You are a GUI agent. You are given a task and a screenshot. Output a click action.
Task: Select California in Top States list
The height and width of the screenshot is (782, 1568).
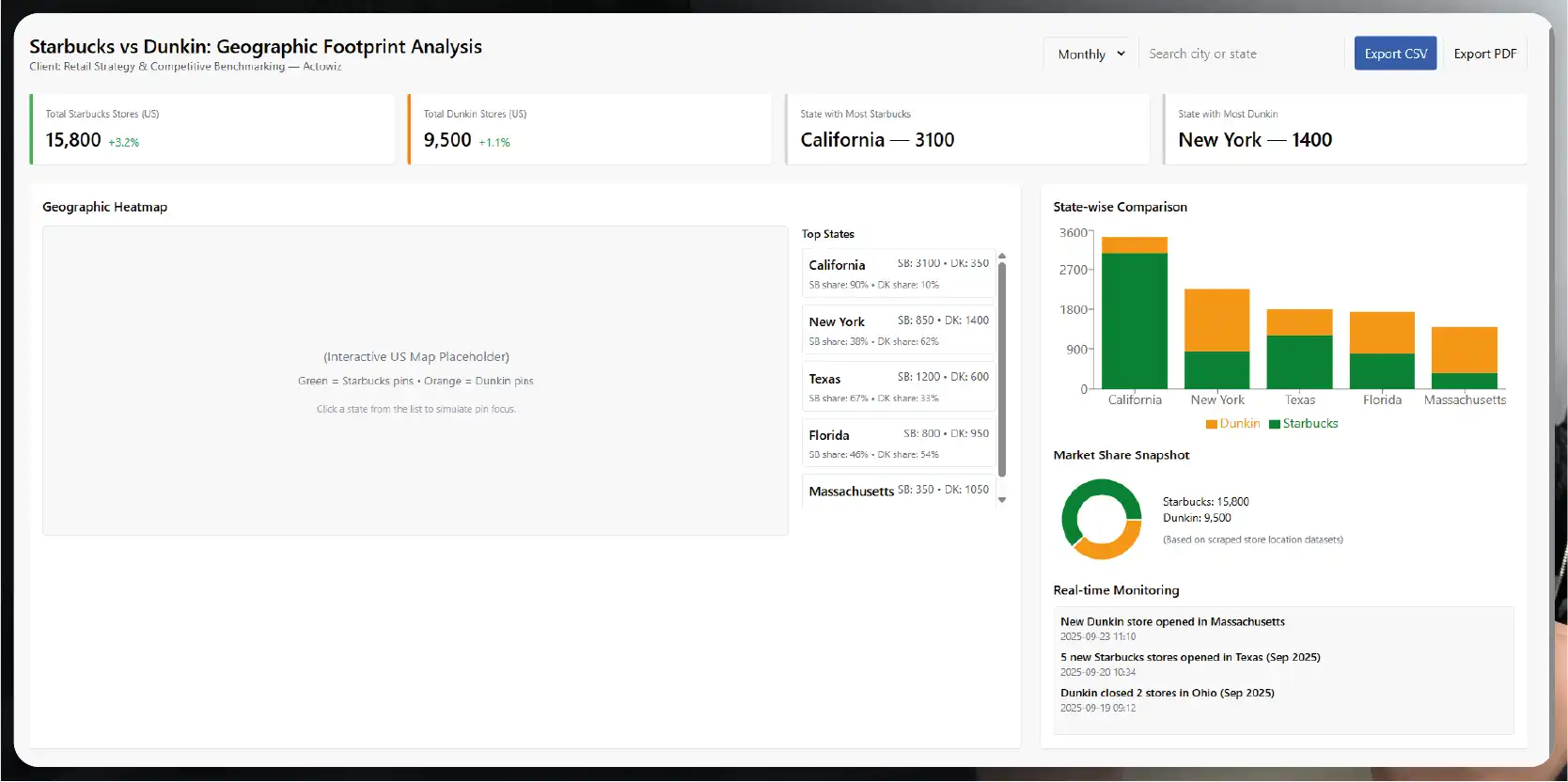[898, 274]
